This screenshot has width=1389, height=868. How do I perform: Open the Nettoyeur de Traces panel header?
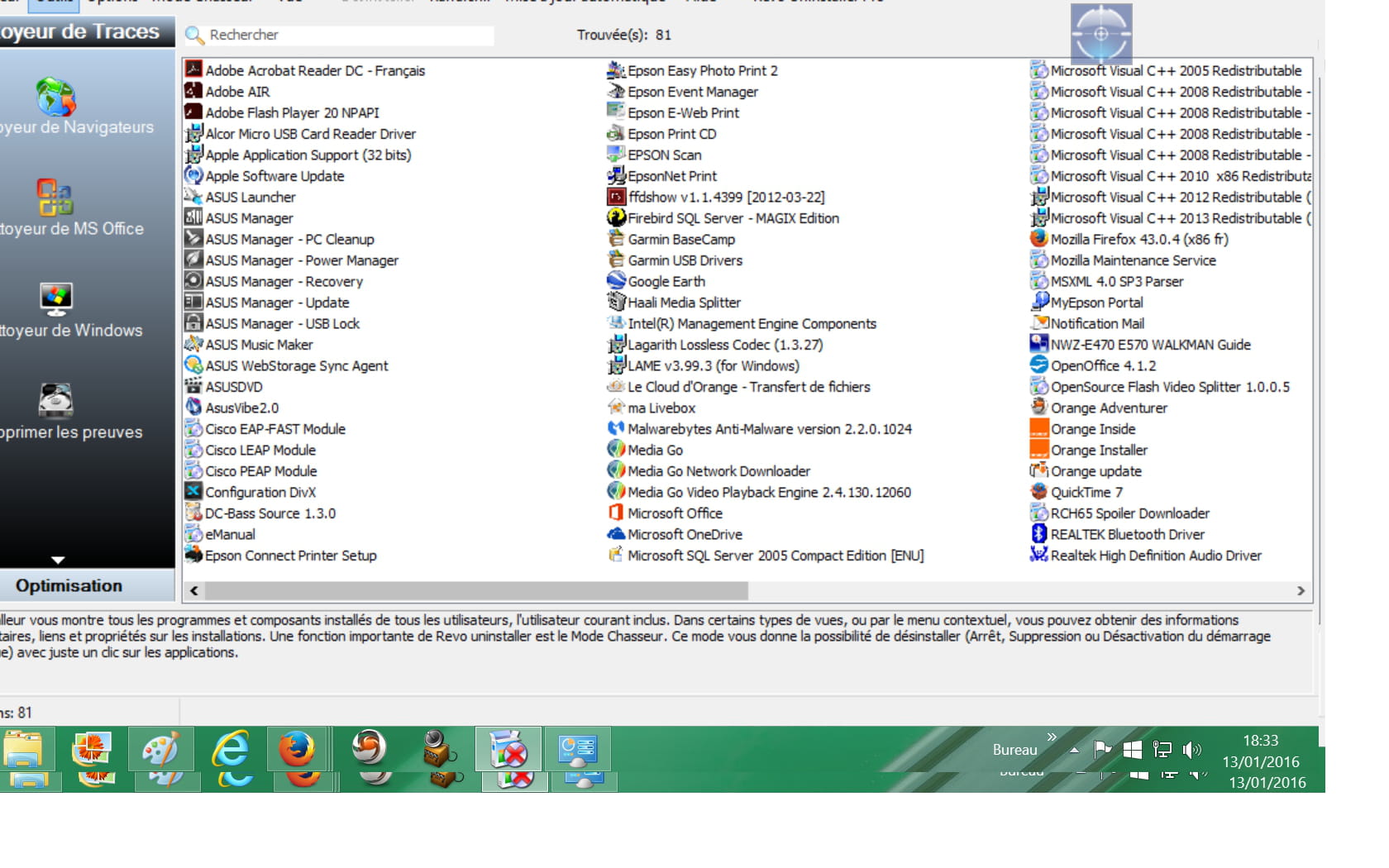pos(87,31)
